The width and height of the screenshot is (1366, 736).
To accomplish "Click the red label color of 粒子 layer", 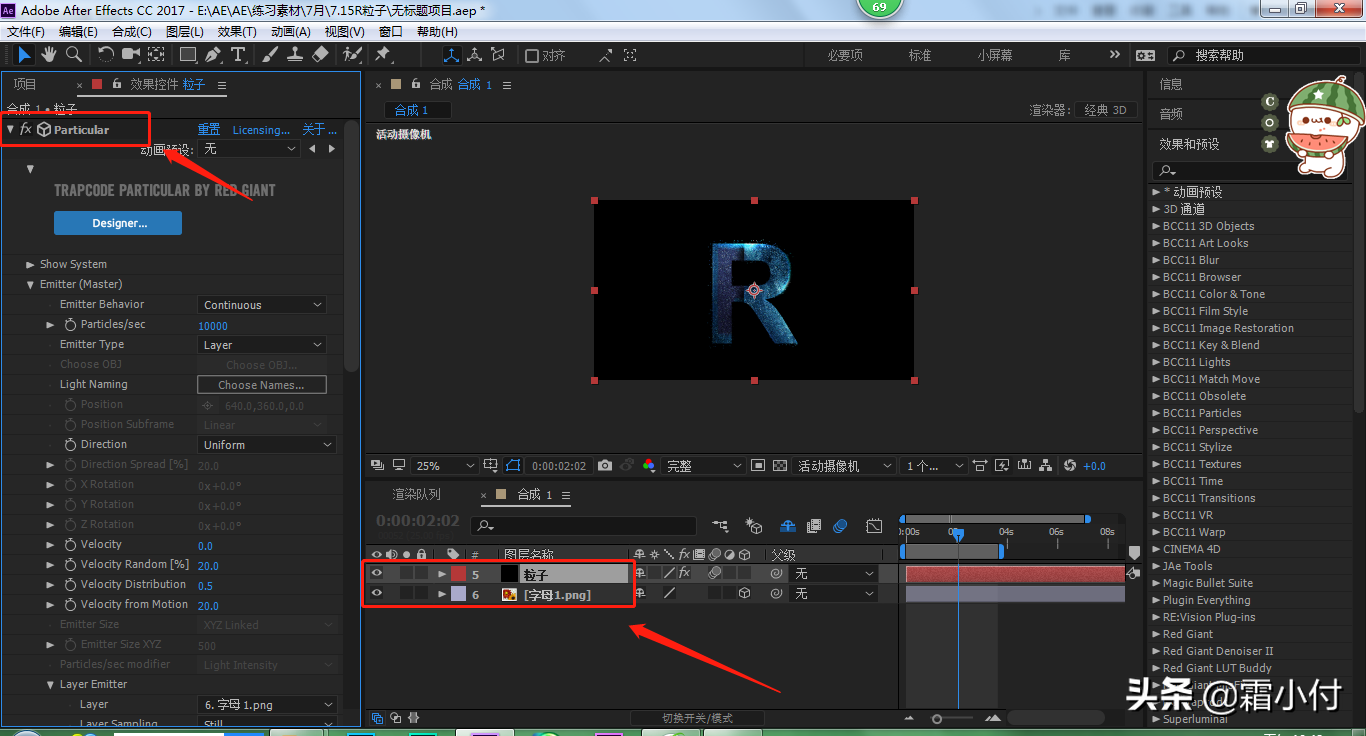I will point(458,574).
